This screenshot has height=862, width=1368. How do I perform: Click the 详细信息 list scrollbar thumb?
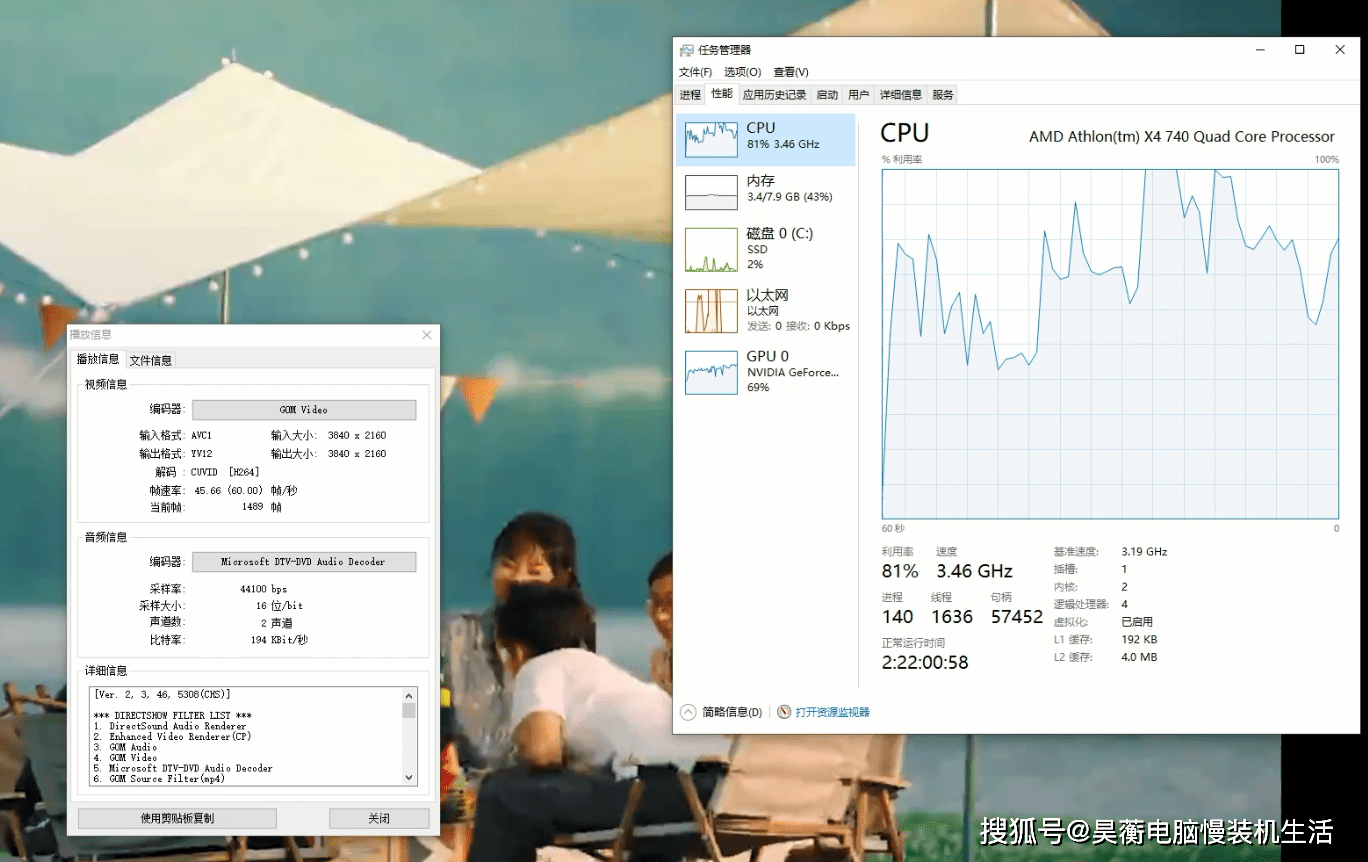[408, 711]
